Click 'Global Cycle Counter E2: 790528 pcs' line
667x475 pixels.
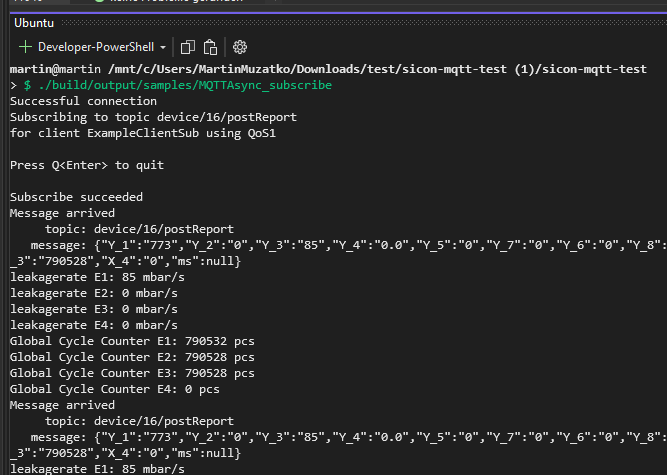pos(131,357)
